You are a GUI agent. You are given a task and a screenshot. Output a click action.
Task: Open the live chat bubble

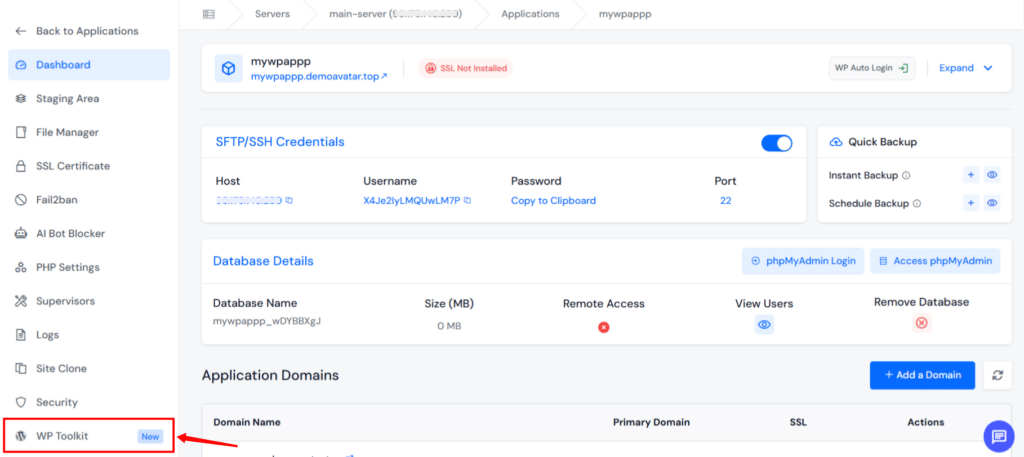[999, 436]
